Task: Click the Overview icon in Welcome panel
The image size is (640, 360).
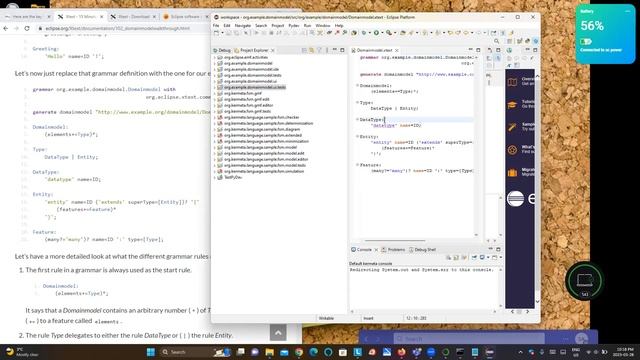Action: pyautogui.click(x=512, y=82)
